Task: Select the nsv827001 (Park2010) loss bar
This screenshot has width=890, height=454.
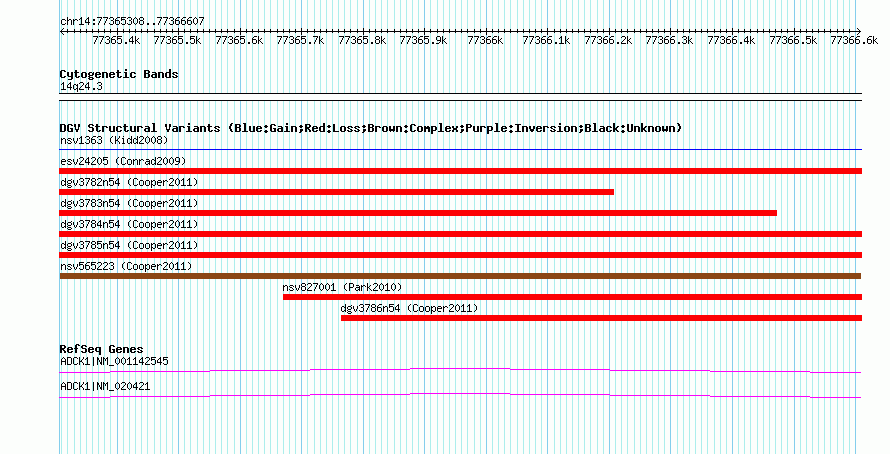Action: pos(572,297)
